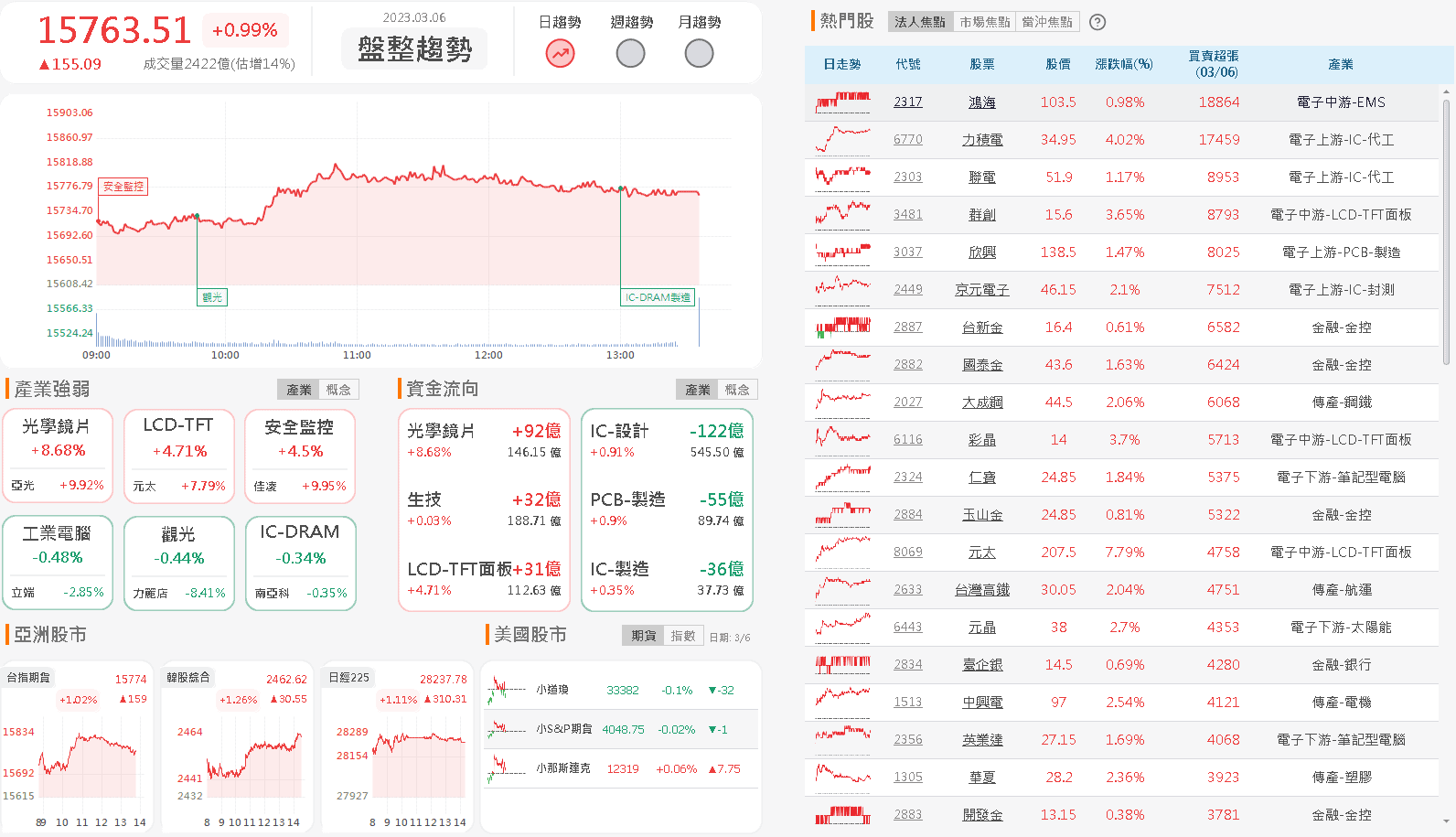Click the help question mark icon
Viewport: 1456px width, 837px height.
coord(1097,22)
